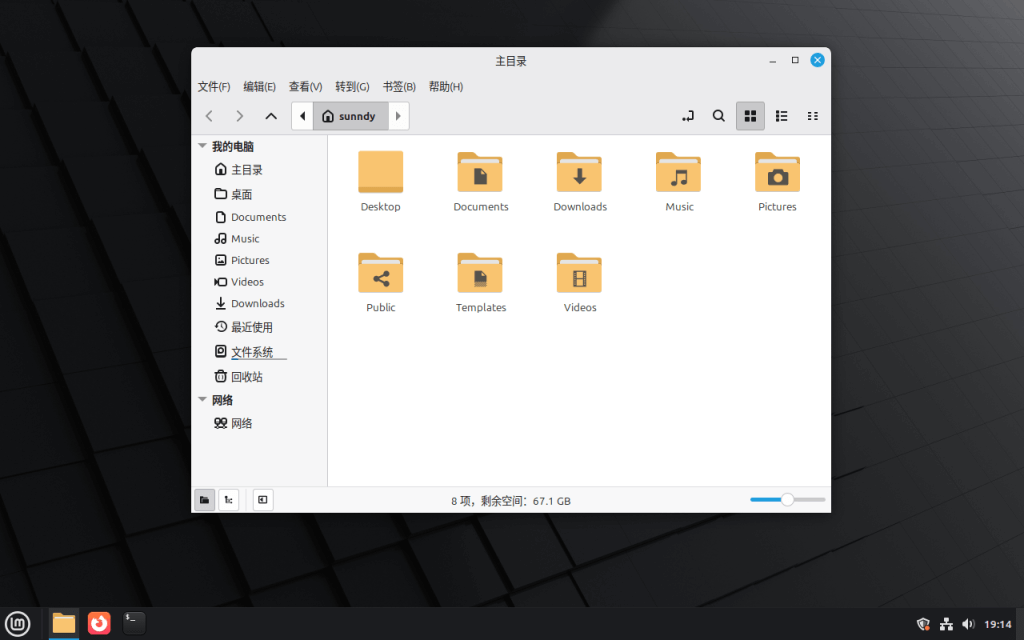Select the Music folder icon

[679, 172]
